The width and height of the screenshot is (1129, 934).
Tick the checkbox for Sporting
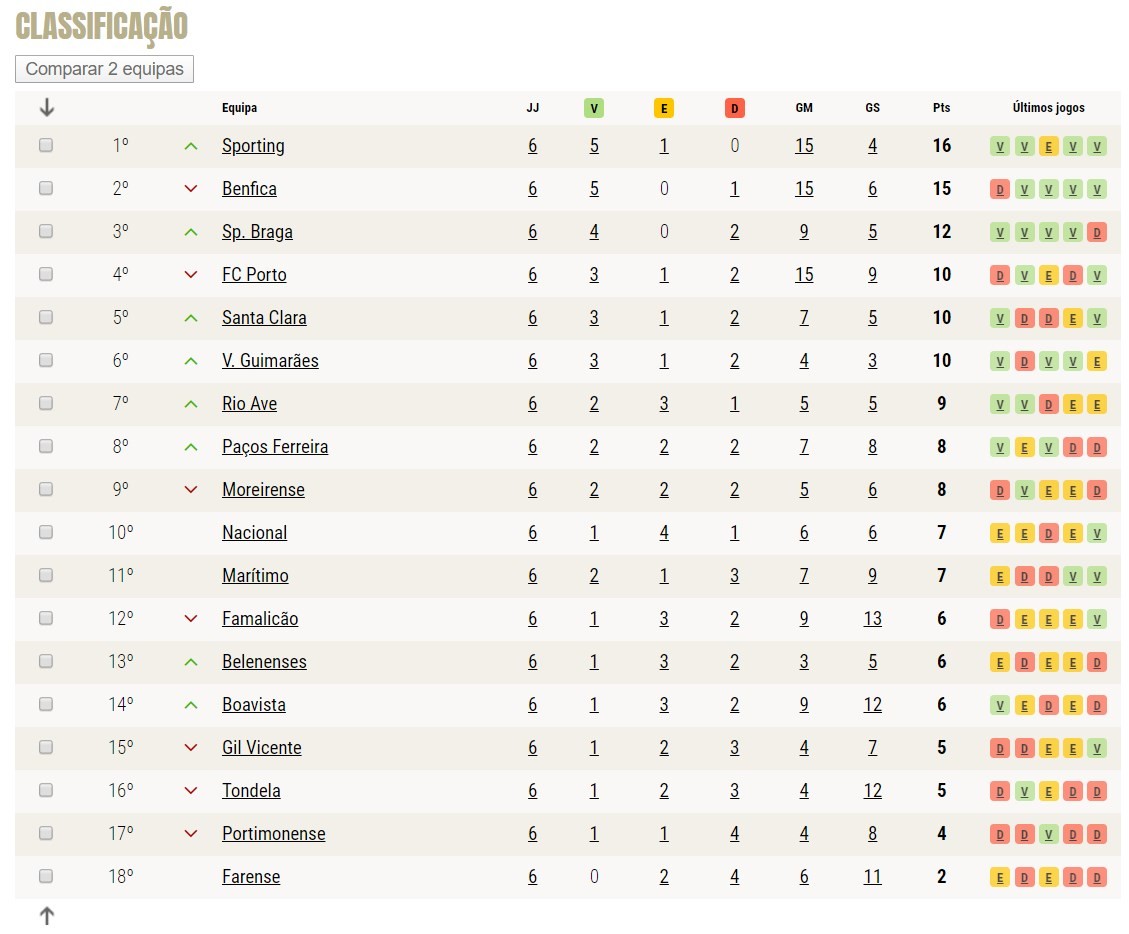click(x=46, y=146)
